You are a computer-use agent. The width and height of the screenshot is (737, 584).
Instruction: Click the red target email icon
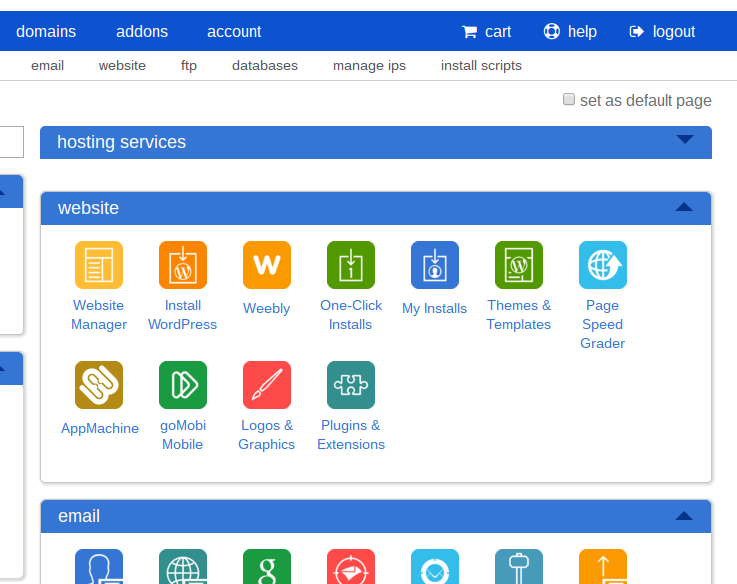coord(351,566)
